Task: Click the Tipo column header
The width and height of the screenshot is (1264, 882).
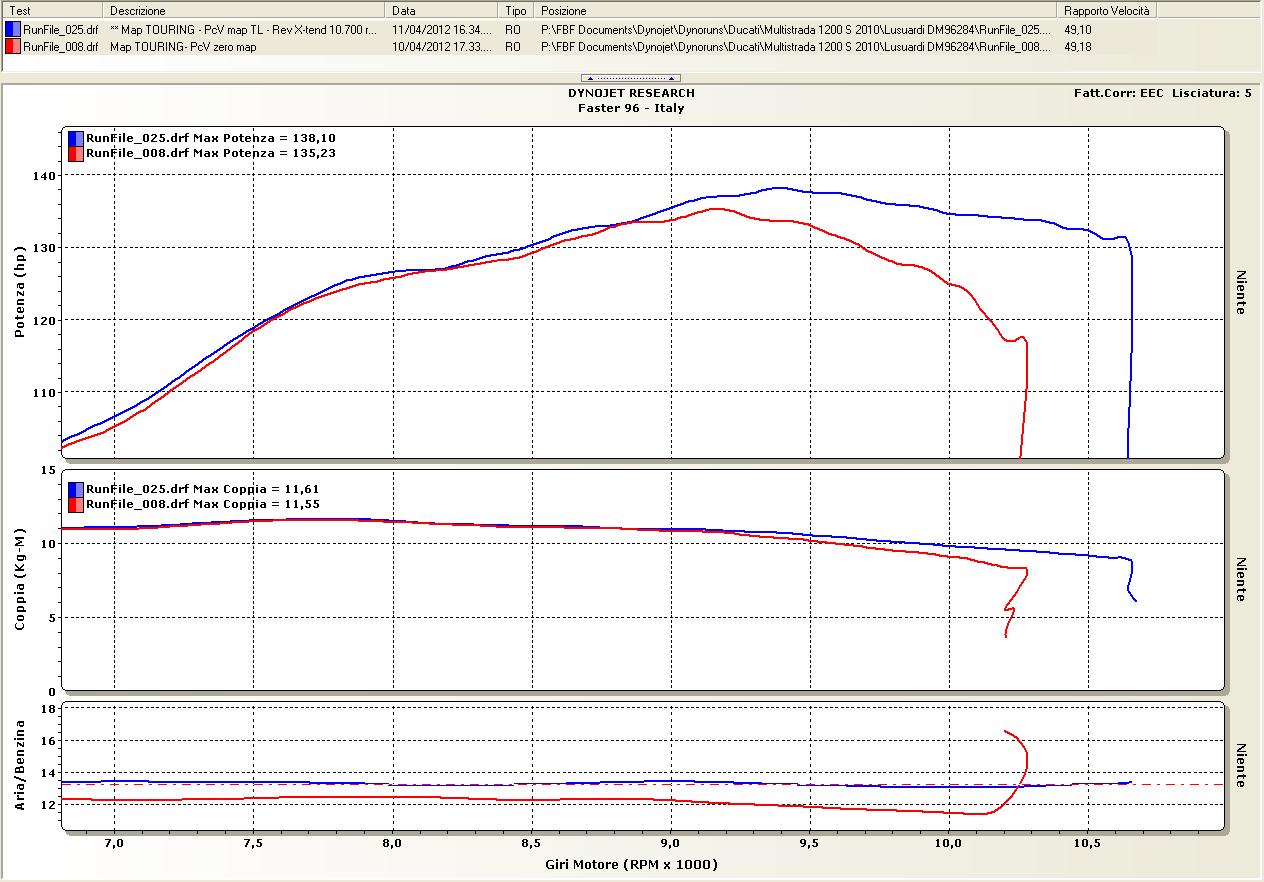Action: point(517,10)
